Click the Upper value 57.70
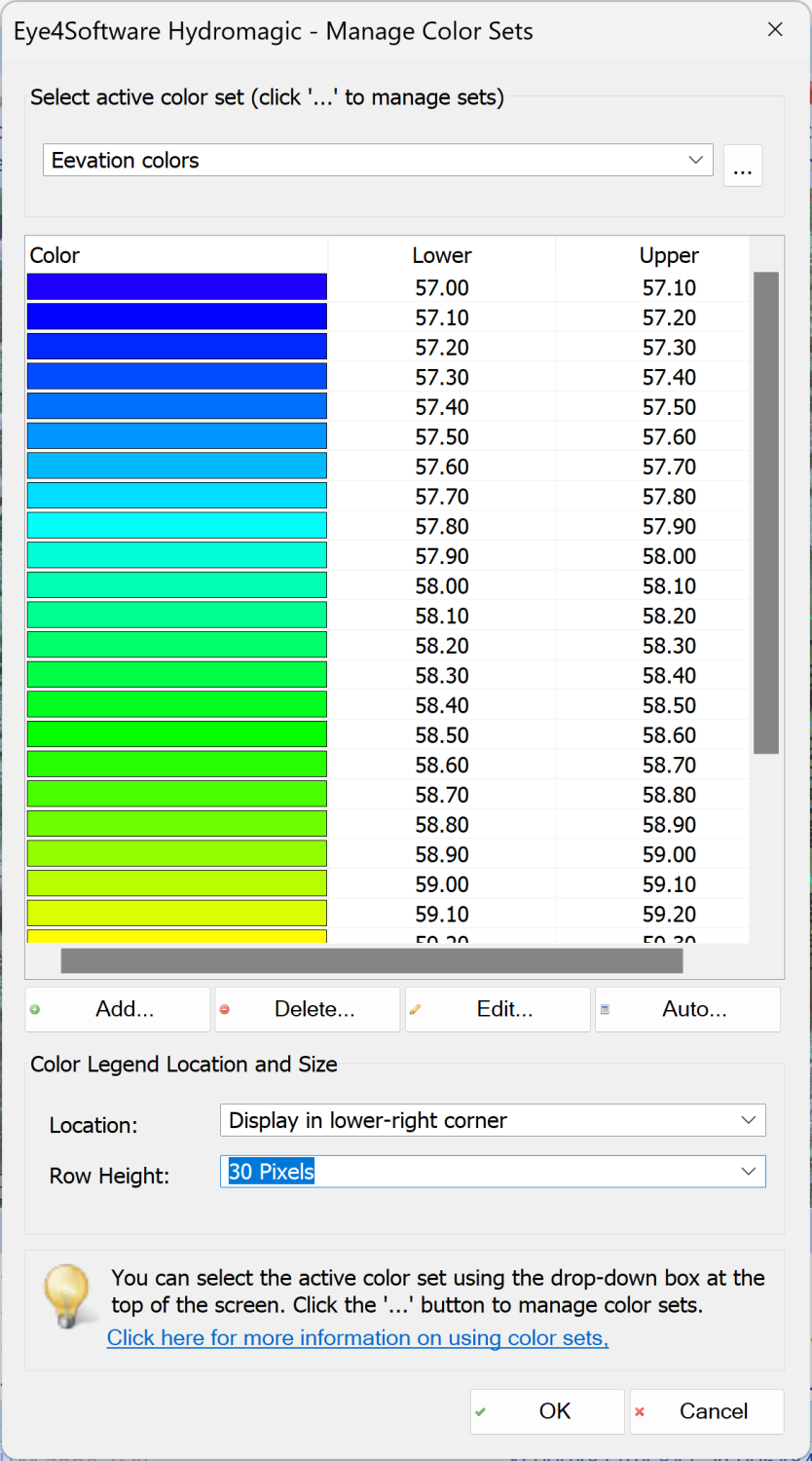Screen dimensions: 812x1461 click(x=669, y=467)
